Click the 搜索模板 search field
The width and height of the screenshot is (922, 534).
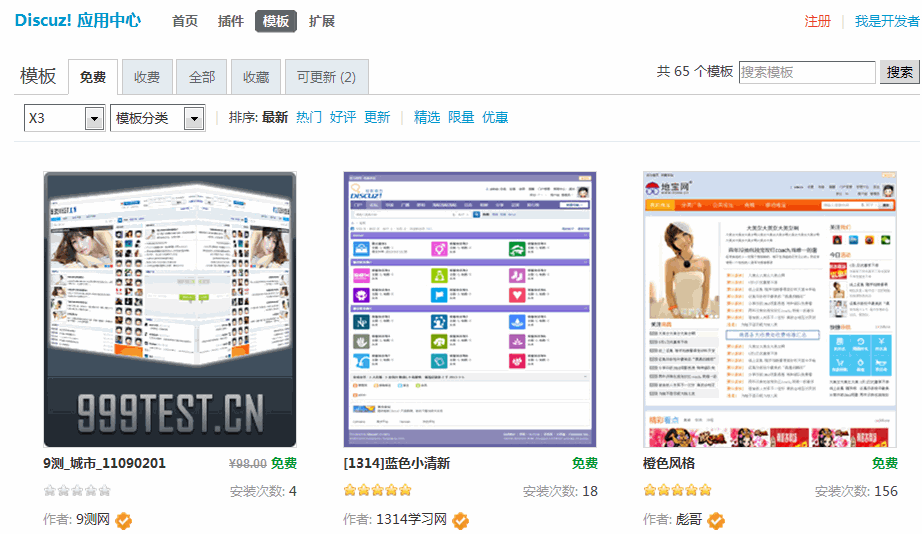pos(806,72)
